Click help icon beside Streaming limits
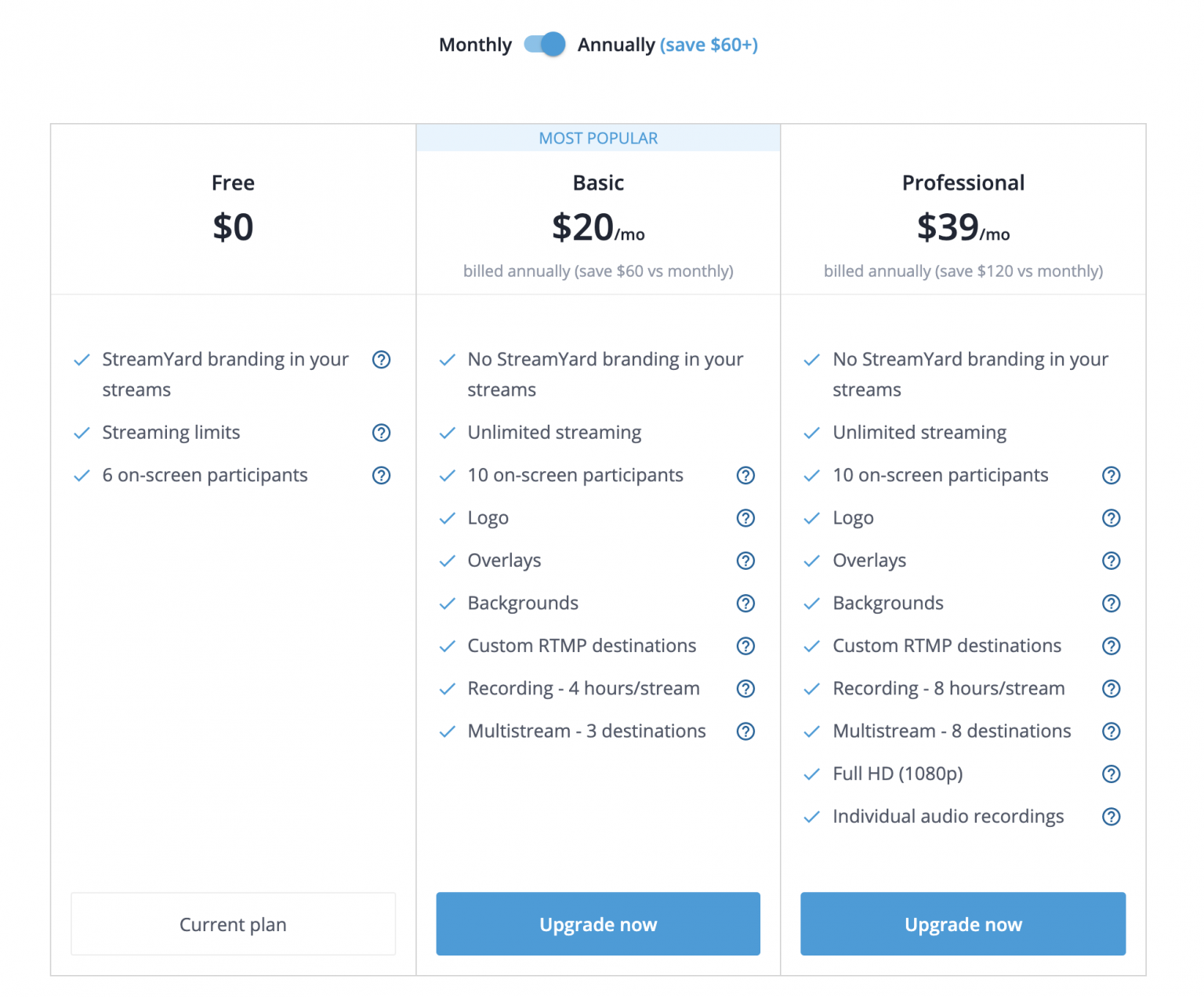The height and width of the screenshot is (997, 1204). [382, 433]
